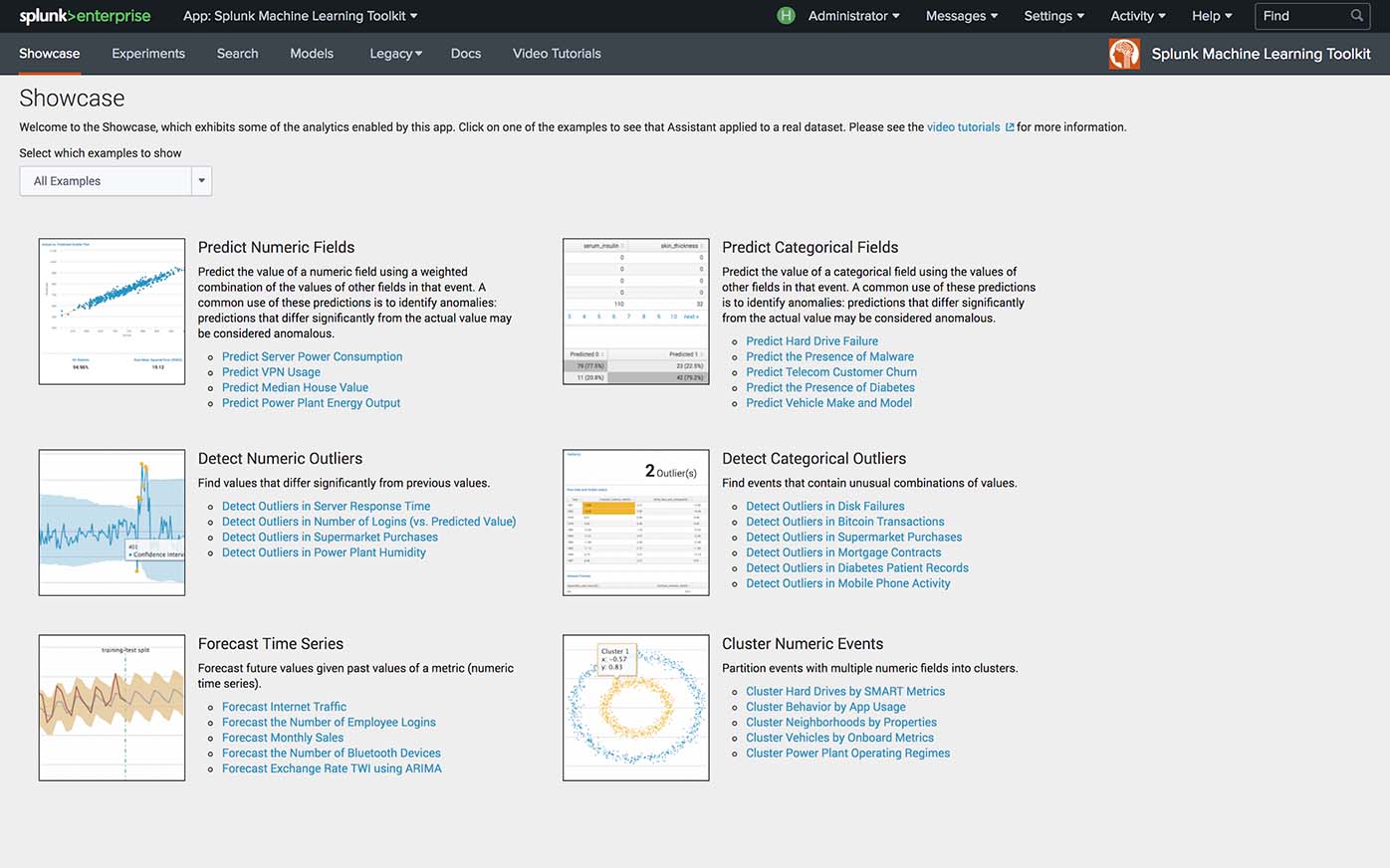
Task: Open Detect Outliers in Mobile Phone Activity
Action: (x=848, y=583)
